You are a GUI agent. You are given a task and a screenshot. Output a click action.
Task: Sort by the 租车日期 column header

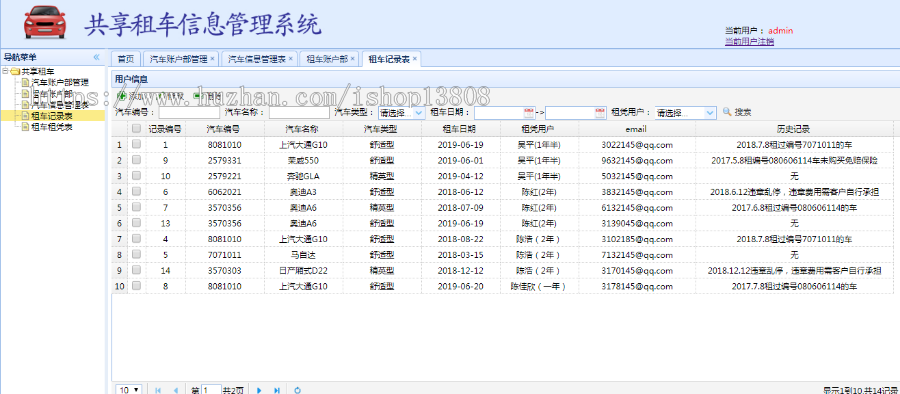[x=460, y=129]
